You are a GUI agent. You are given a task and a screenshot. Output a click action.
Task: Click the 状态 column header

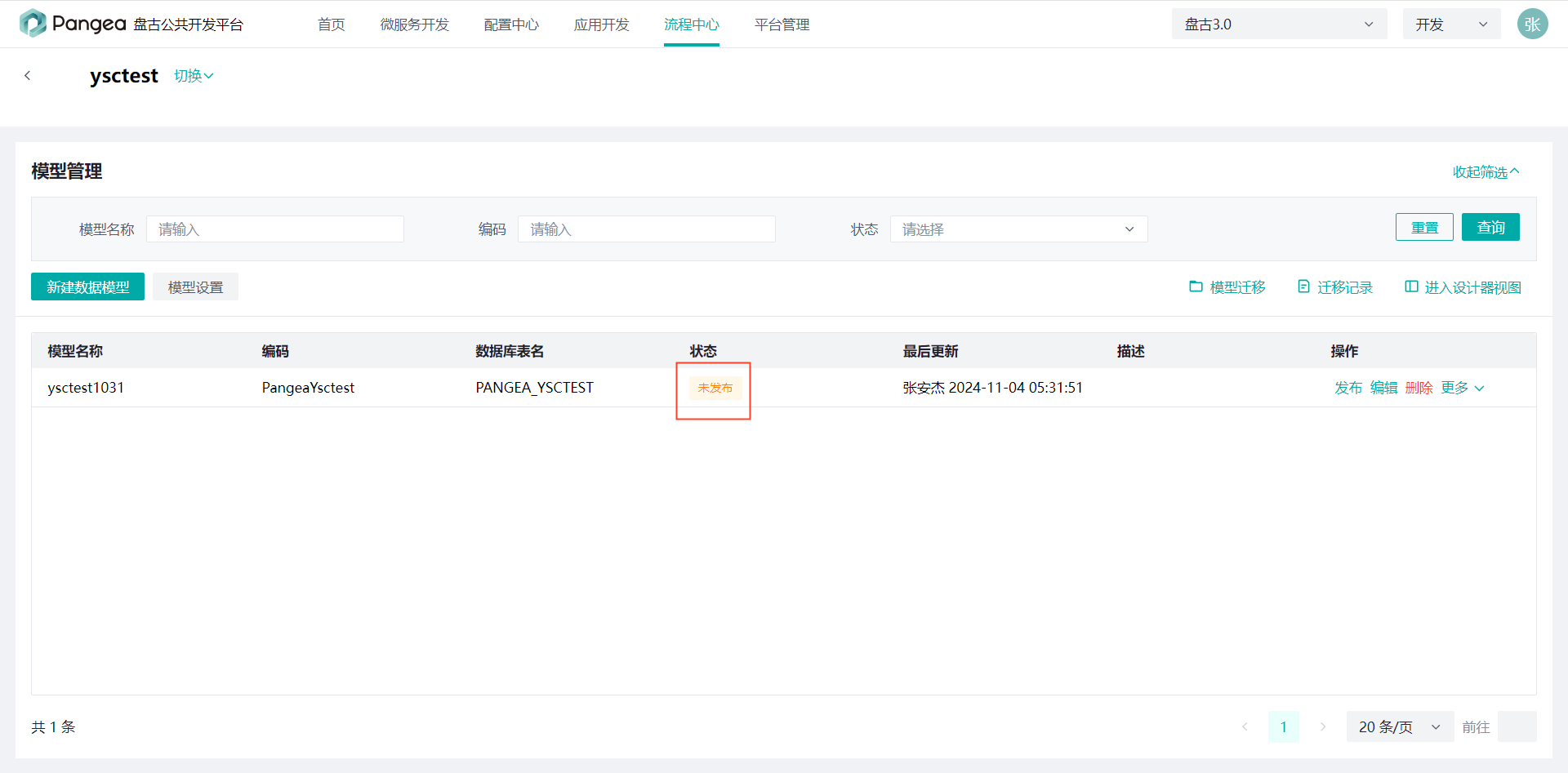click(x=703, y=351)
